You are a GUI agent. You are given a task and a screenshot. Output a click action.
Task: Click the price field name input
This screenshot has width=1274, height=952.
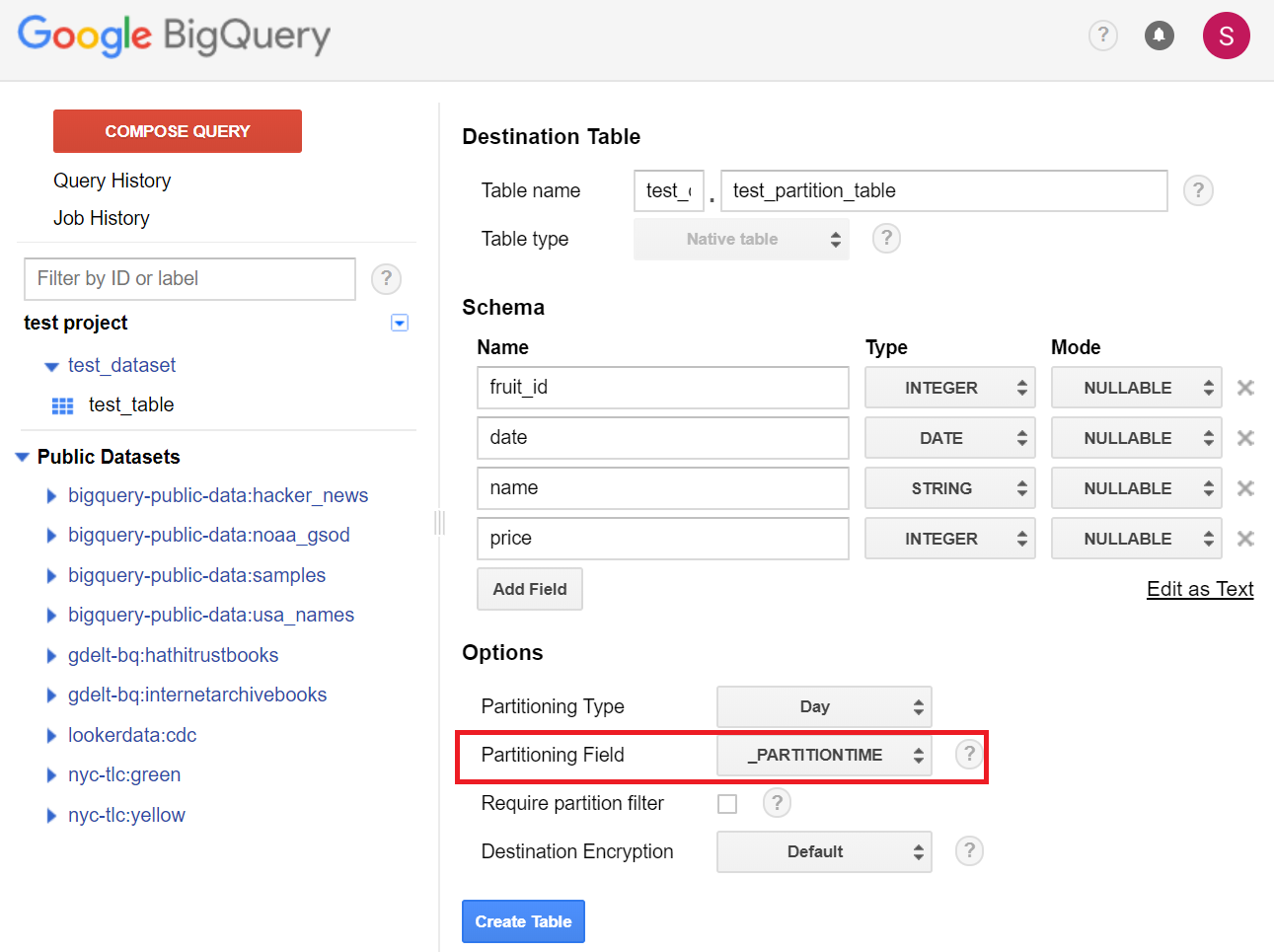[663, 539]
